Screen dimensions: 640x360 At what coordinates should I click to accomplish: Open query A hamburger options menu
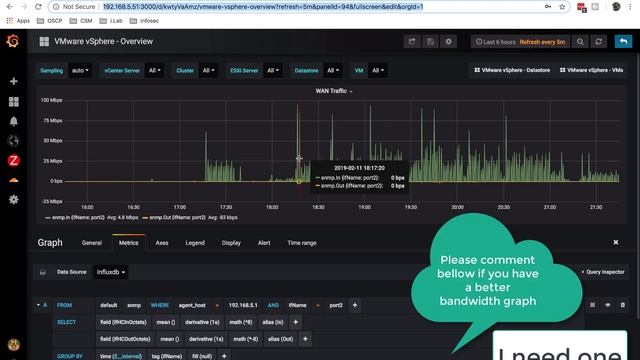click(592, 305)
